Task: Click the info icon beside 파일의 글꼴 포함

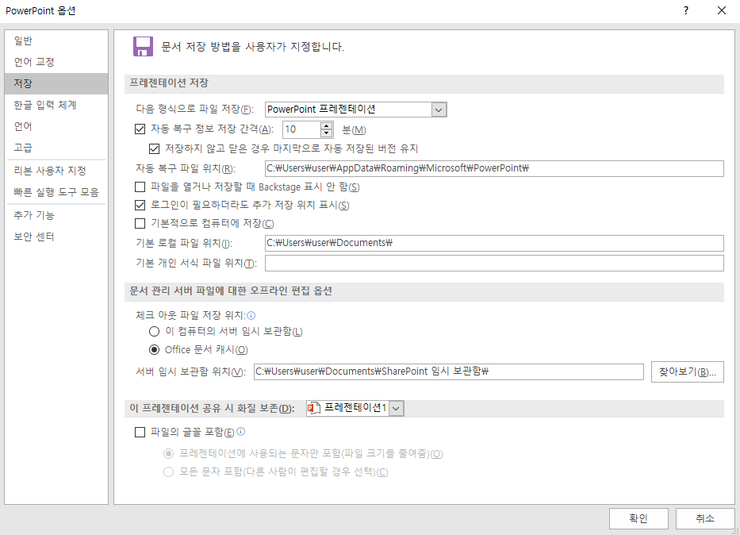Action: 241,431
